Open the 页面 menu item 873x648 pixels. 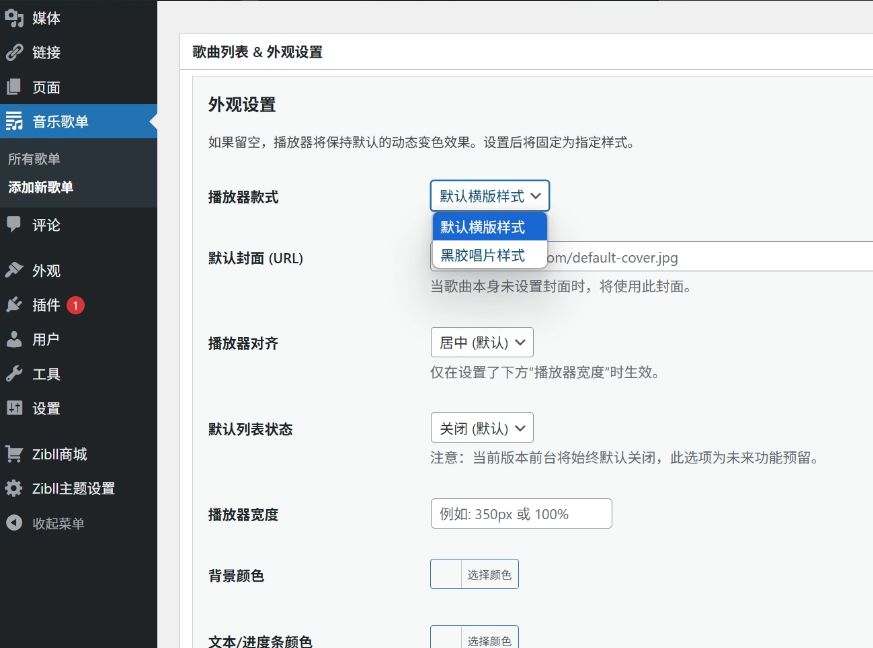[79, 87]
